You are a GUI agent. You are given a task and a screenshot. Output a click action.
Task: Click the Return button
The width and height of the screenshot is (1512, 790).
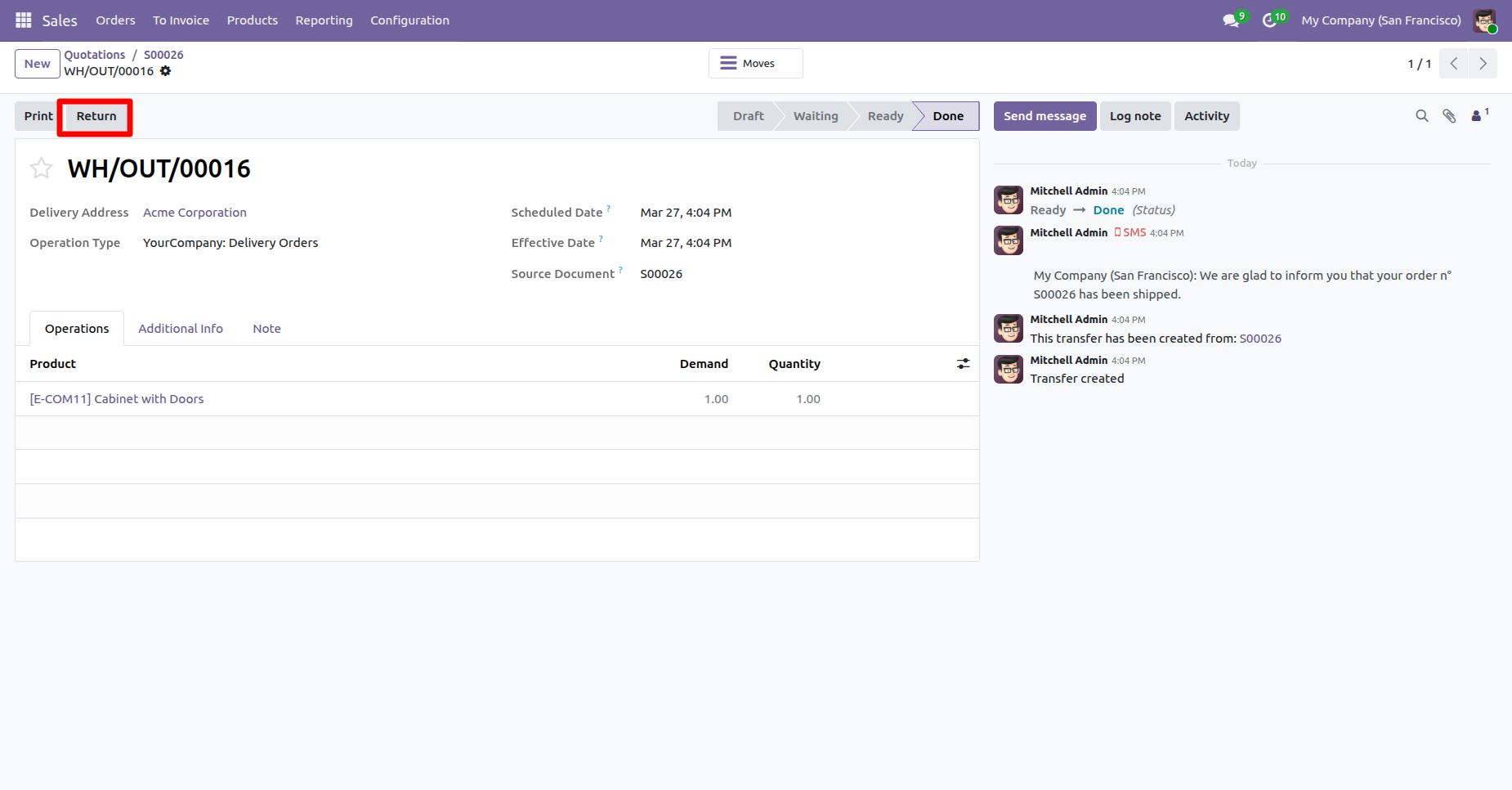[x=96, y=116]
